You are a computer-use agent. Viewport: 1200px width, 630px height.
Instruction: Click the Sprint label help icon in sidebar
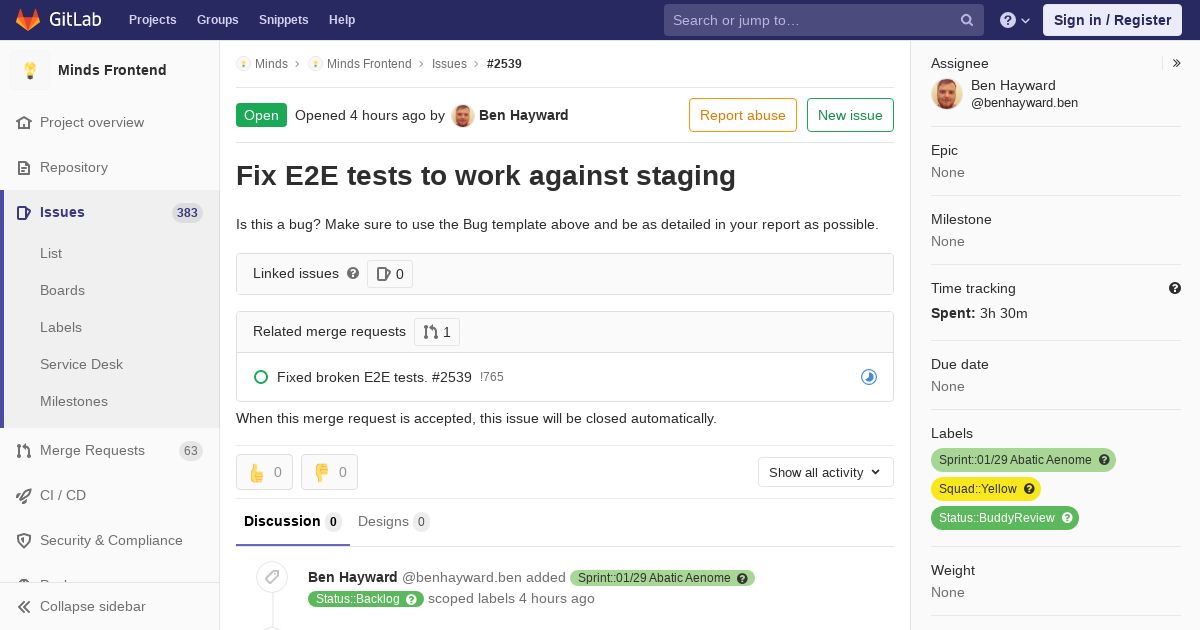click(1104, 460)
